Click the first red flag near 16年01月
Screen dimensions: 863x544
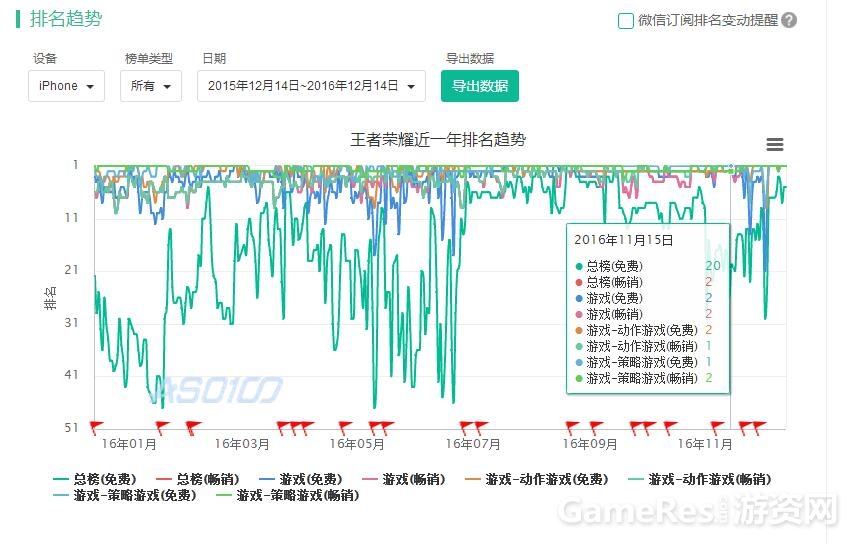pyautogui.click(x=97, y=427)
